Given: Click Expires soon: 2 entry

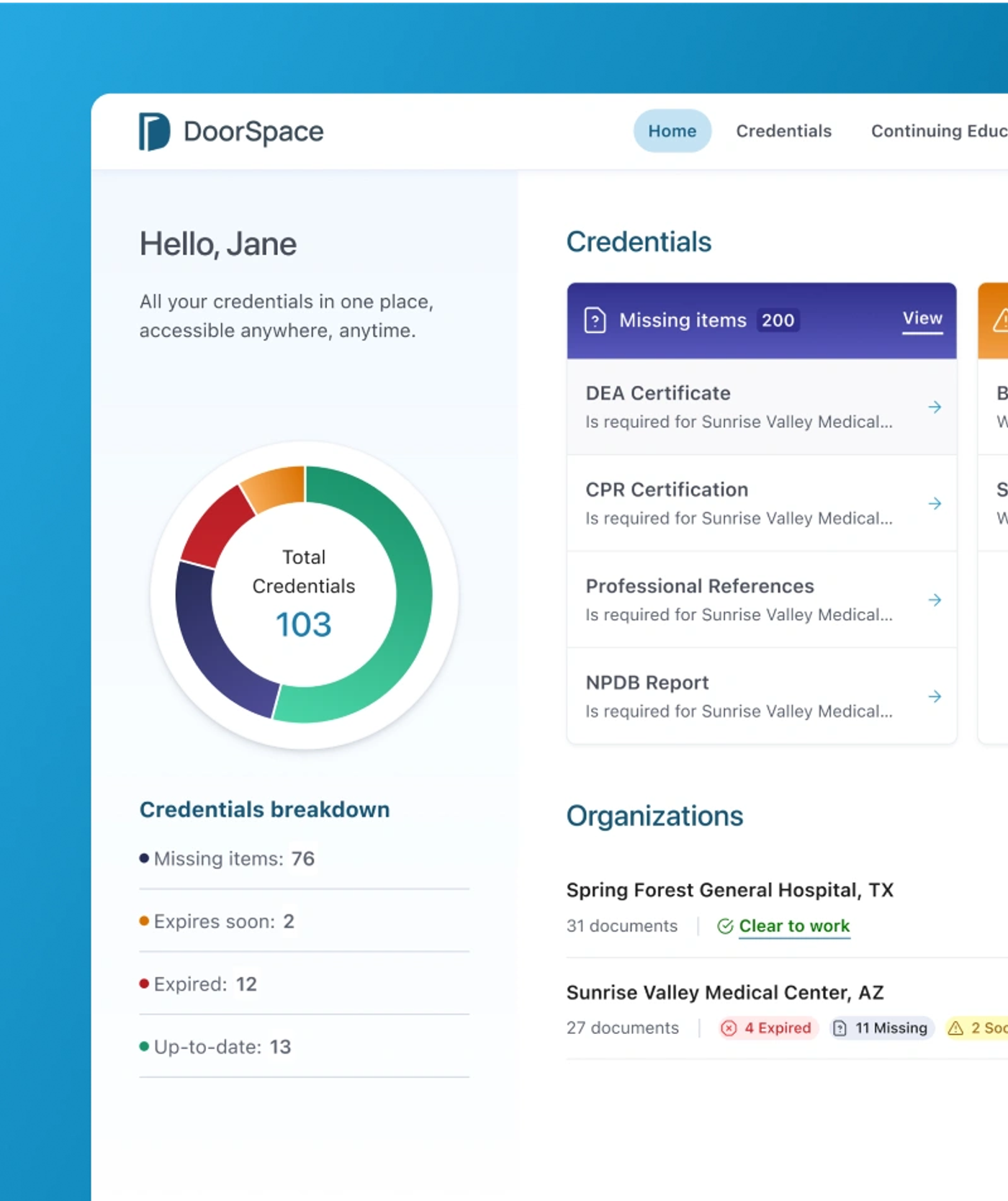Looking at the screenshot, I should pos(217,922).
